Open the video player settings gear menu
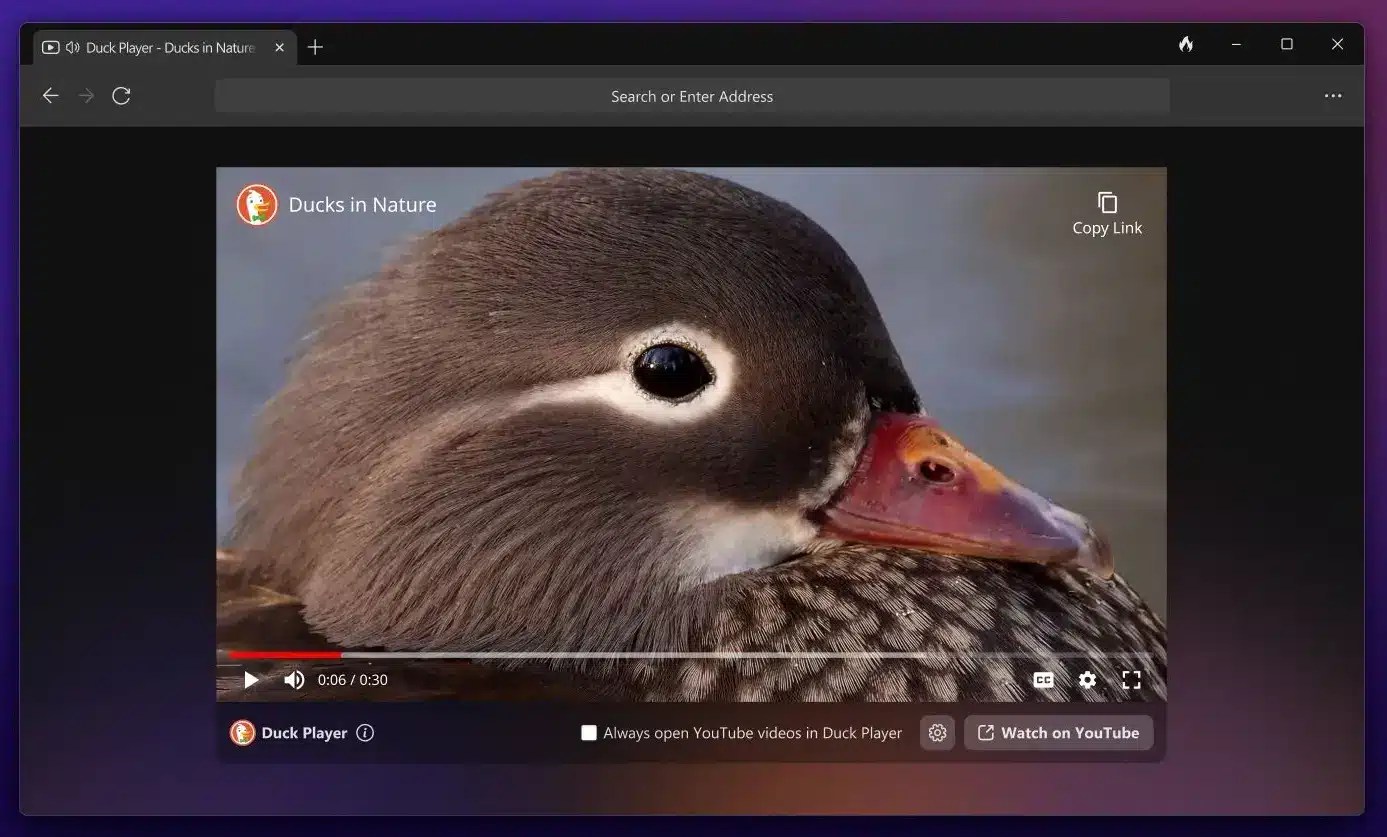1387x837 pixels. click(x=1087, y=679)
